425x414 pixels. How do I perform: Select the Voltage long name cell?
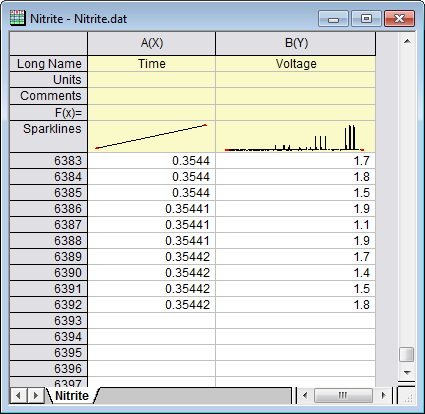click(x=296, y=64)
